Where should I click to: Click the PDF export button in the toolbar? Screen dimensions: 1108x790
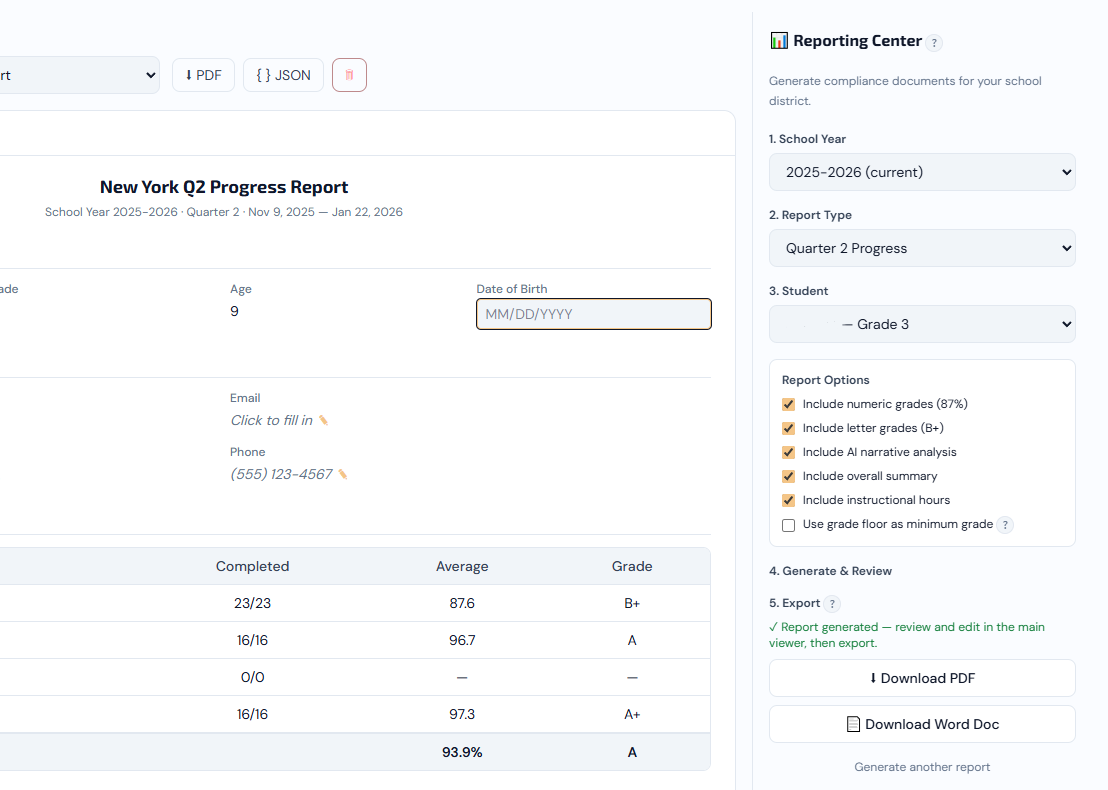coord(203,74)
